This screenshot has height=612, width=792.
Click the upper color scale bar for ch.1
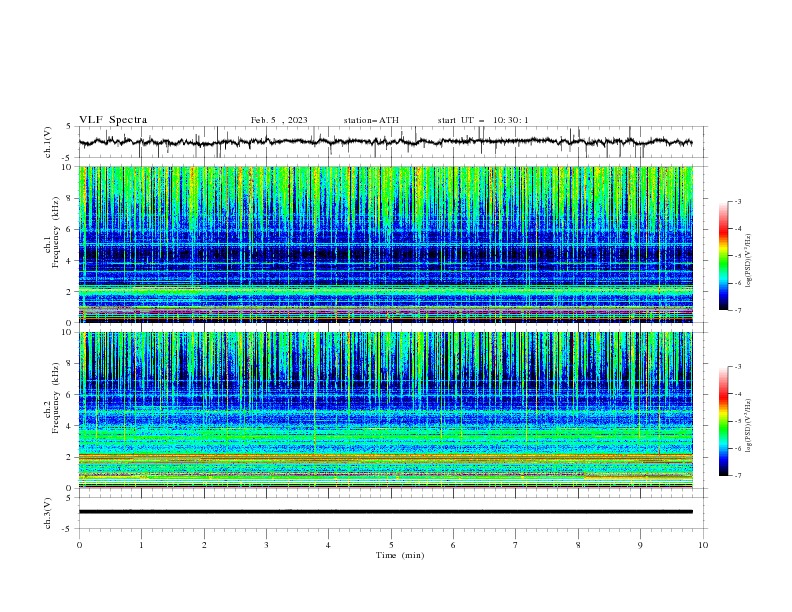724,256
